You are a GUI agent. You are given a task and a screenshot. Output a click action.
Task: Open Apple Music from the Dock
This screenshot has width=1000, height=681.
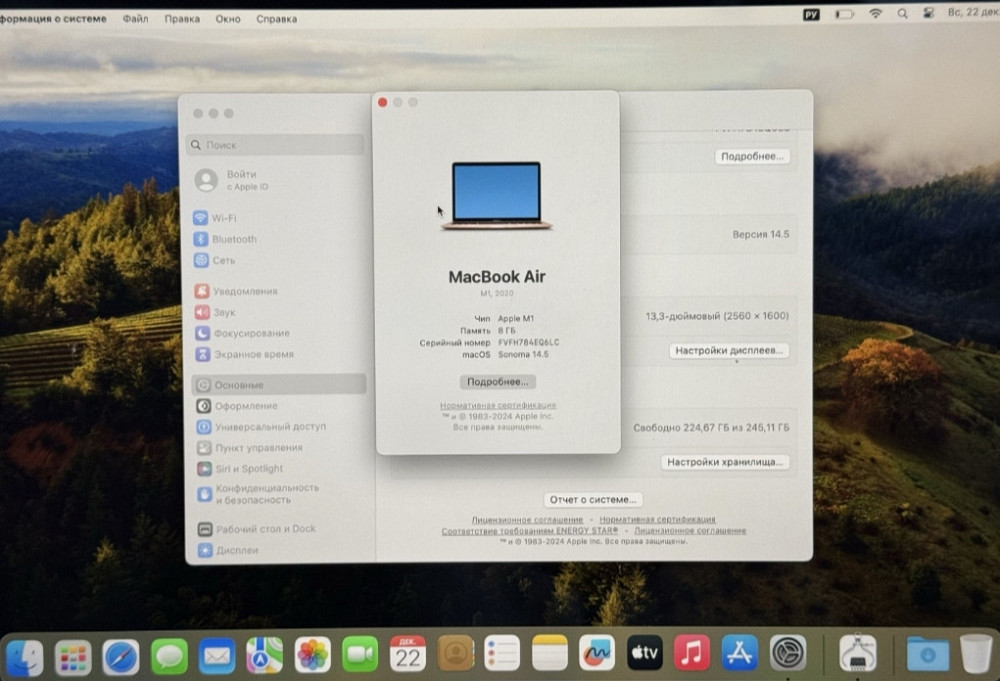pyautogui.click(x=690, y=653)
